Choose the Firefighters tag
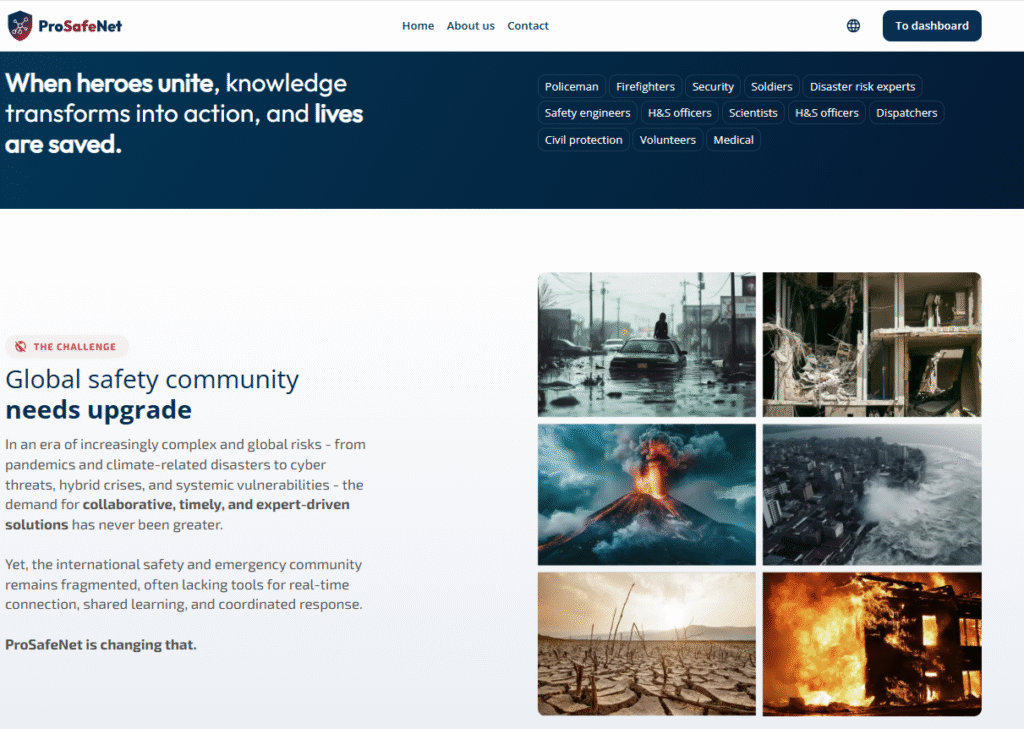The height and width of the screenshot is (729, 1024). (645, 87)
